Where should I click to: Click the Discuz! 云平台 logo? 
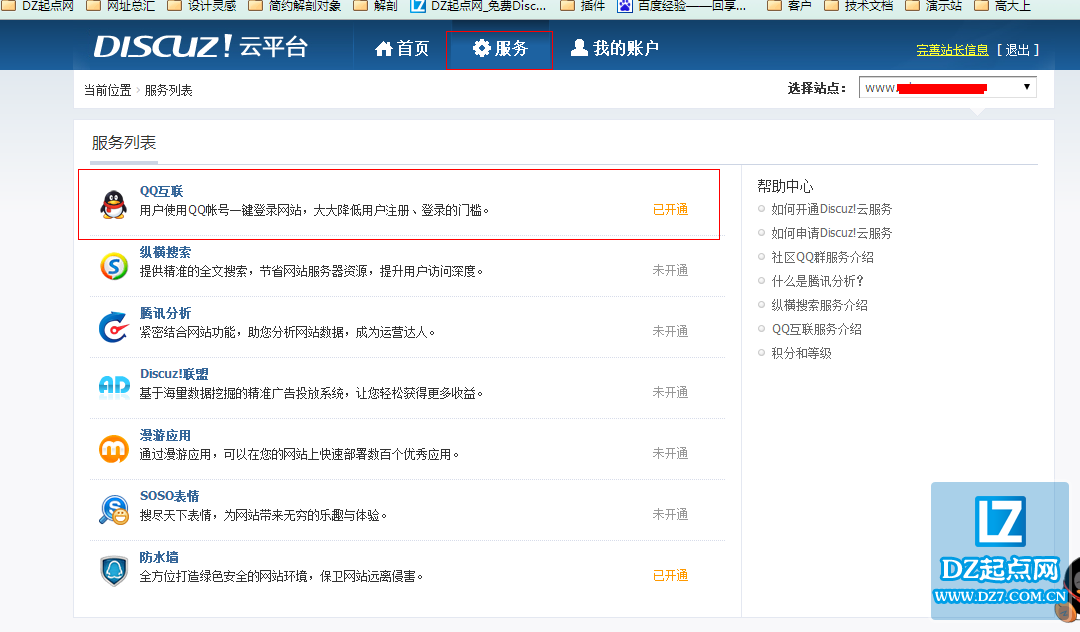pos(200,47)
